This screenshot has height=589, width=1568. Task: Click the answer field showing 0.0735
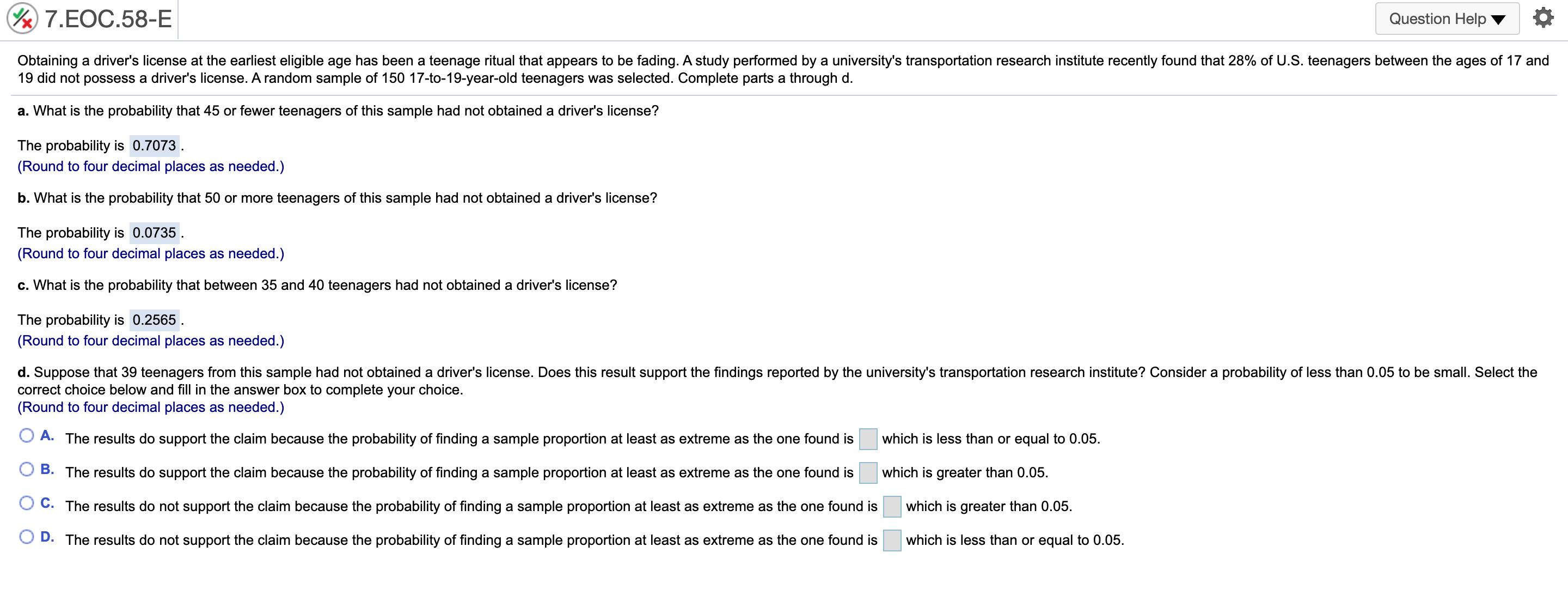click(x=154, y=232)
